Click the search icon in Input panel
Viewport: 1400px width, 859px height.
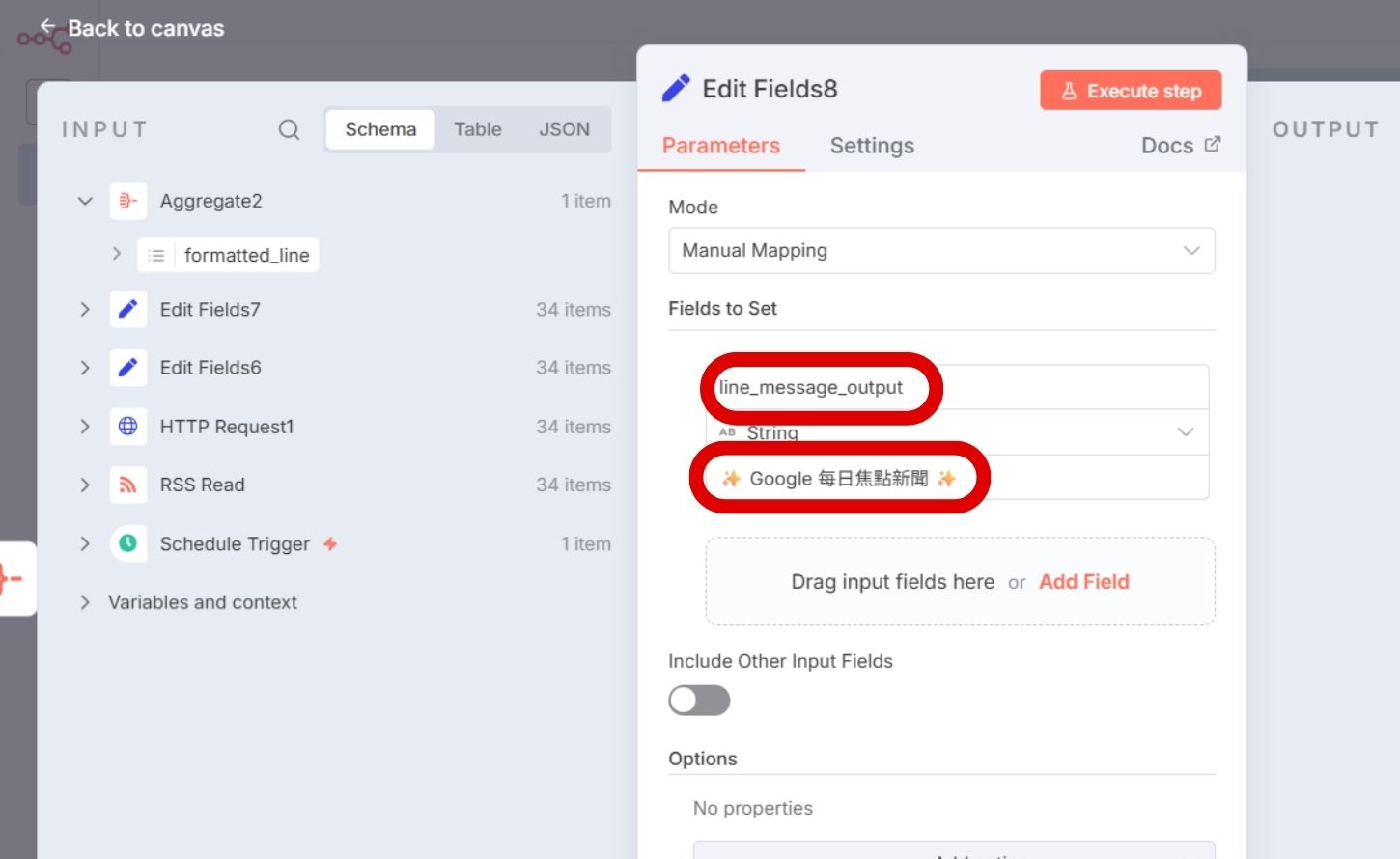pyautogui.click(x=289, y=129)
